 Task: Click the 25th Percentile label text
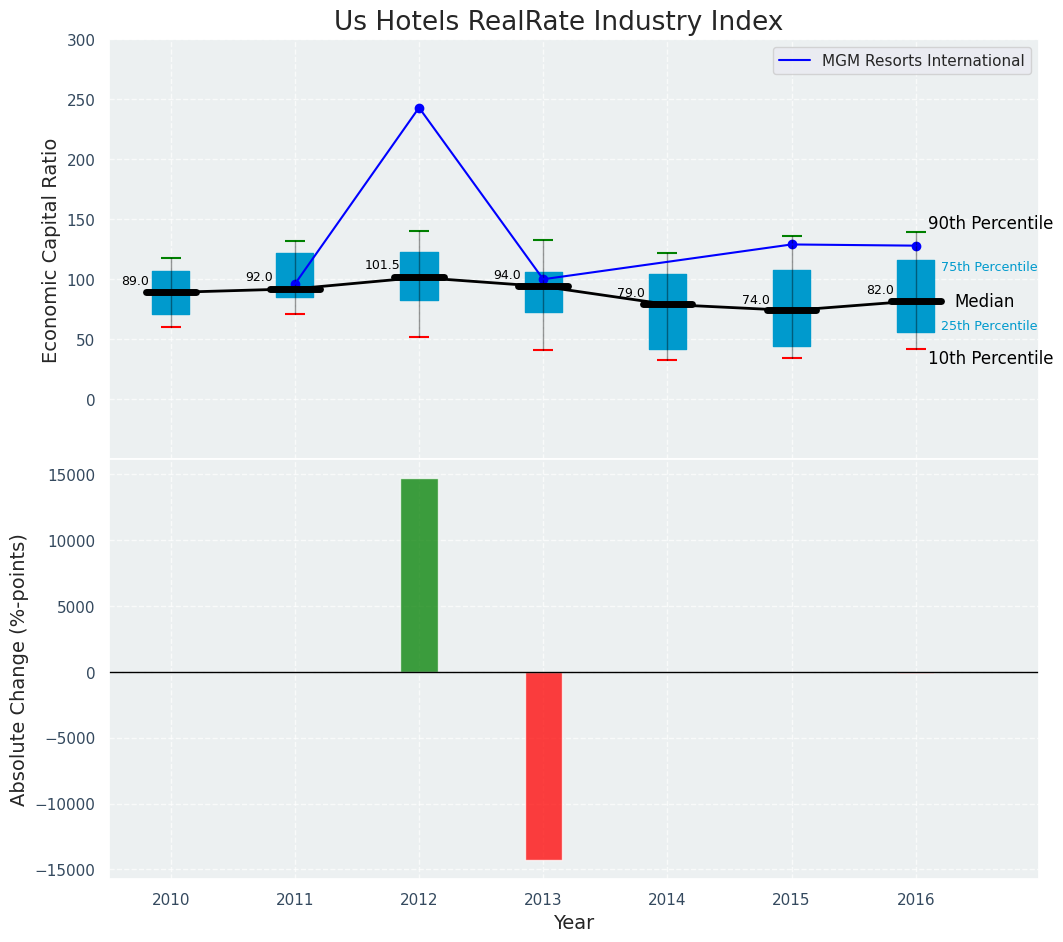click(988, 326)
